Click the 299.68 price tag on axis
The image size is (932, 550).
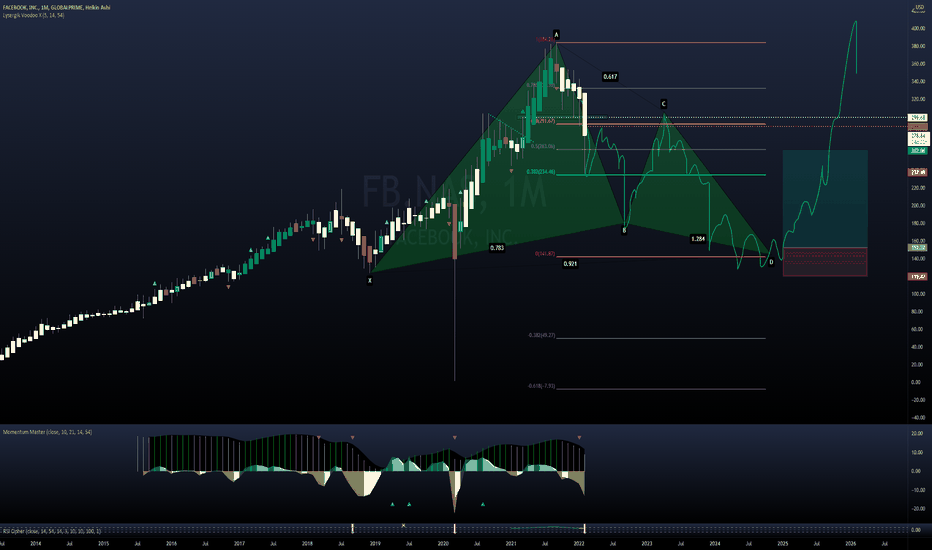[x=918, y=118]
